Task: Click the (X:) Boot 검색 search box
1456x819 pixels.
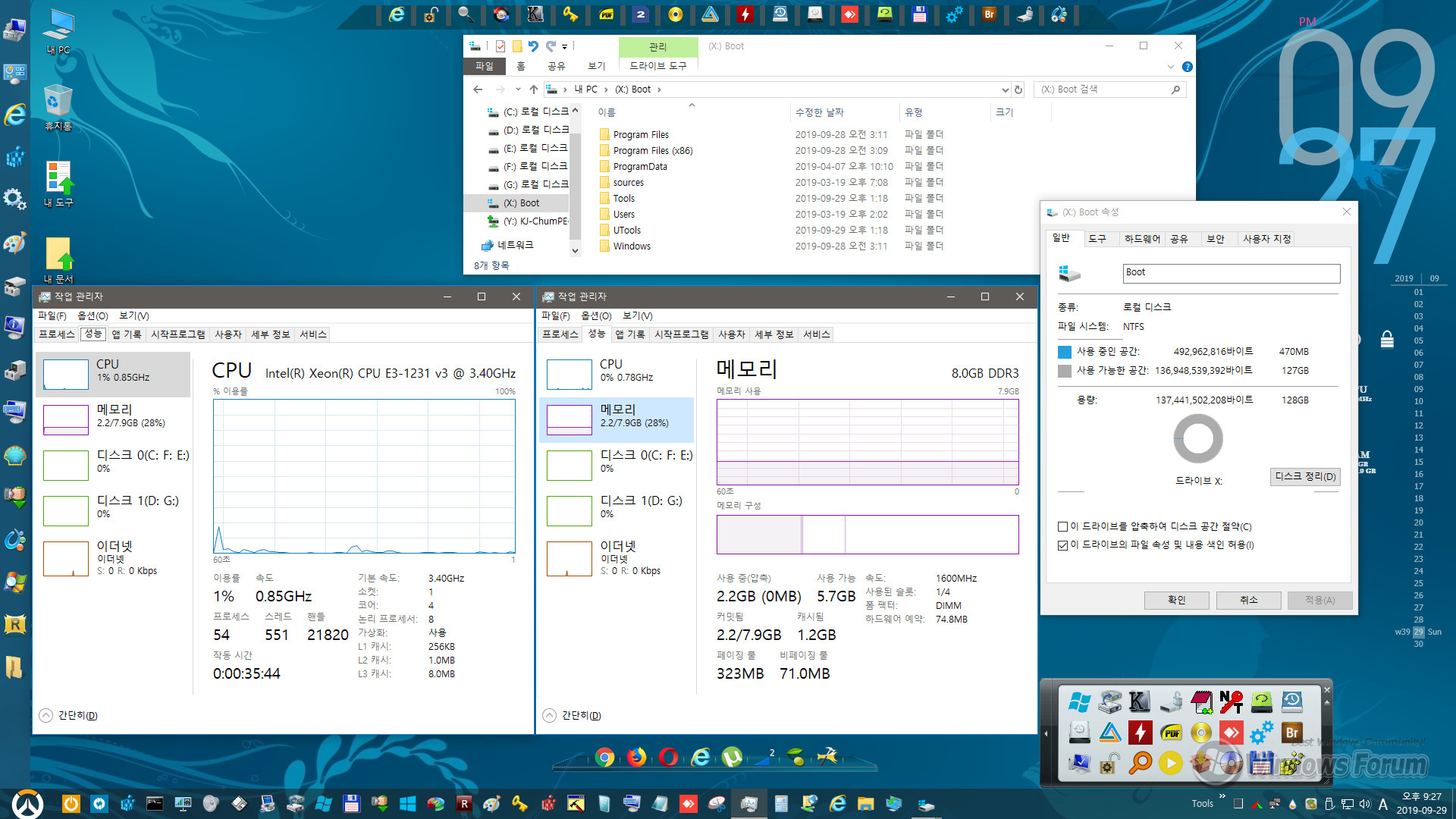Action: point(1110,89)
